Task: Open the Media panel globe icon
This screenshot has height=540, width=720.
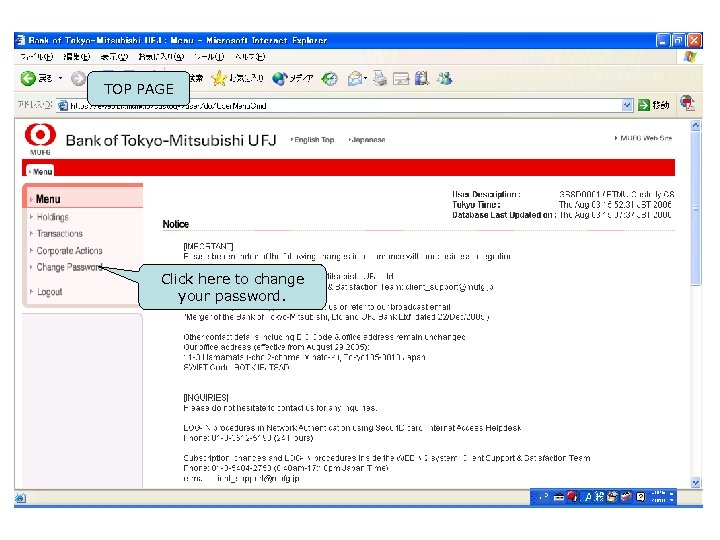Action: pyautogui.click(x=279, y=79)
